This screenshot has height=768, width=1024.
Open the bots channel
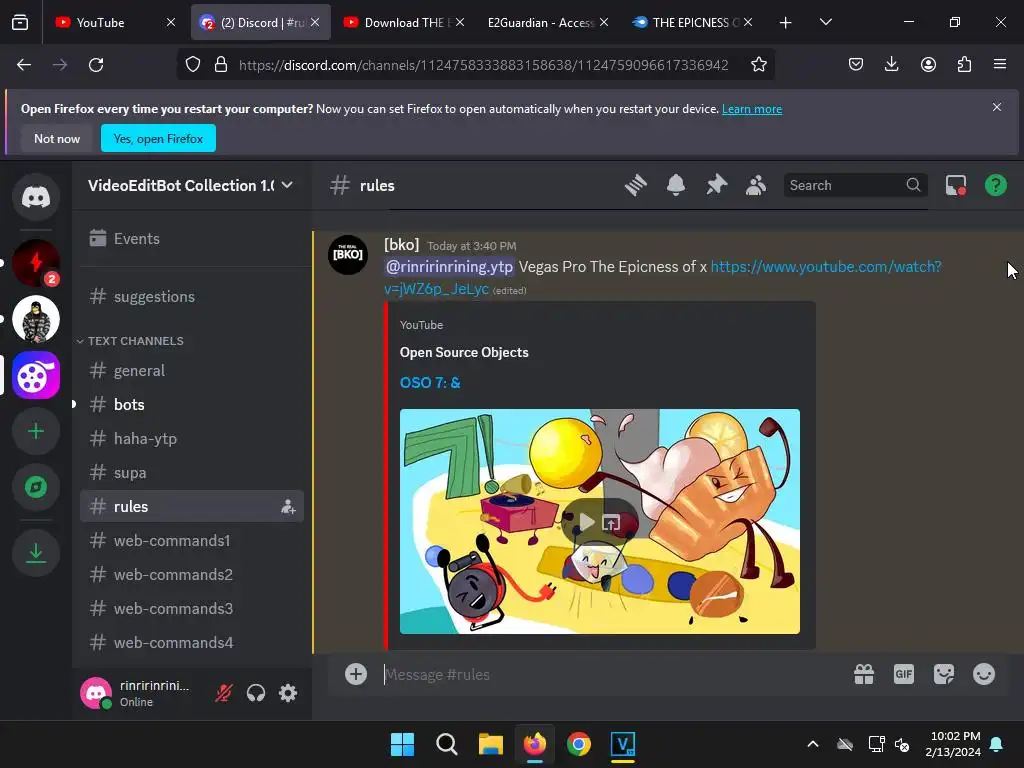pos(192,405)
